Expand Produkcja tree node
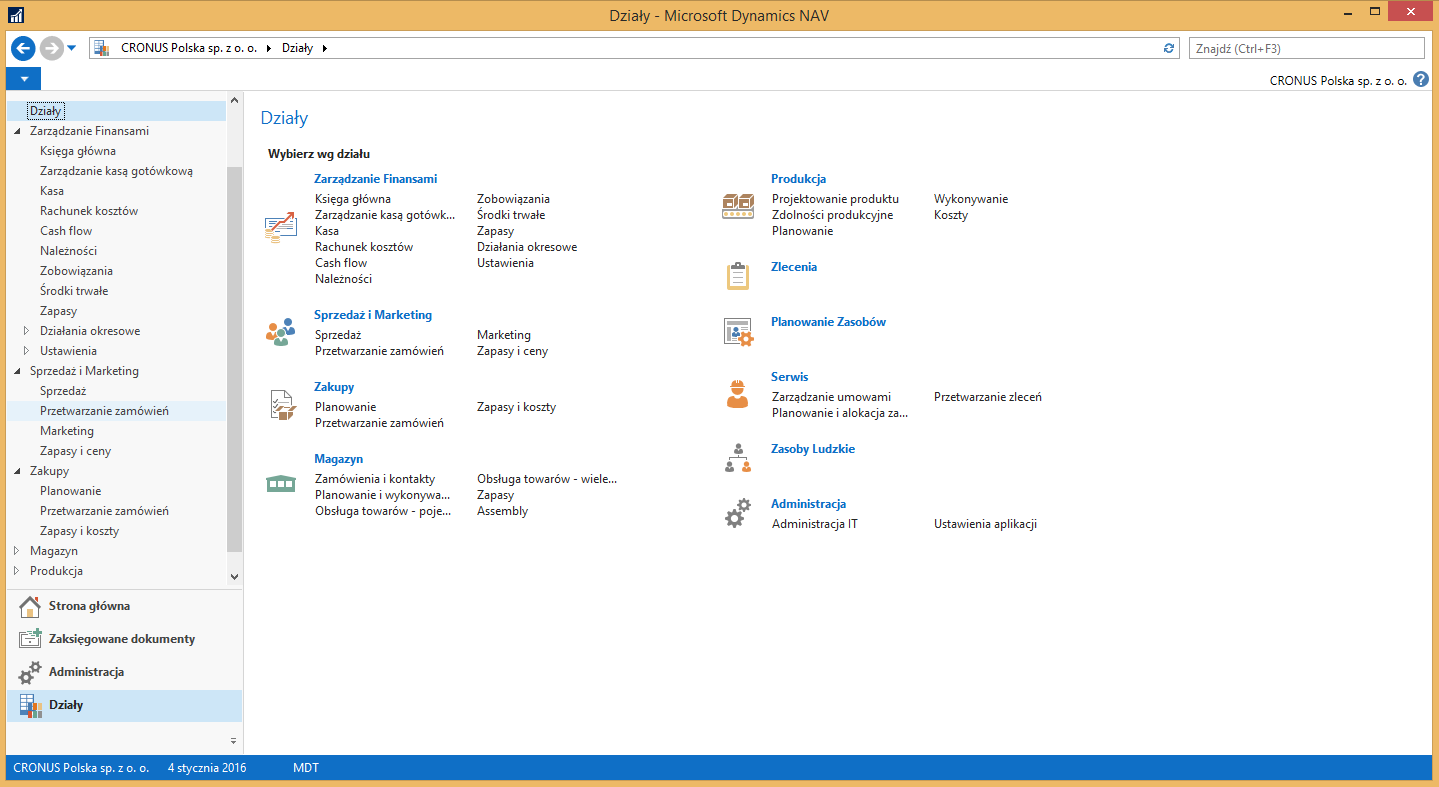Image resolution: width=1439 pixels, height=787 pixels. click(x=17, y=571)
